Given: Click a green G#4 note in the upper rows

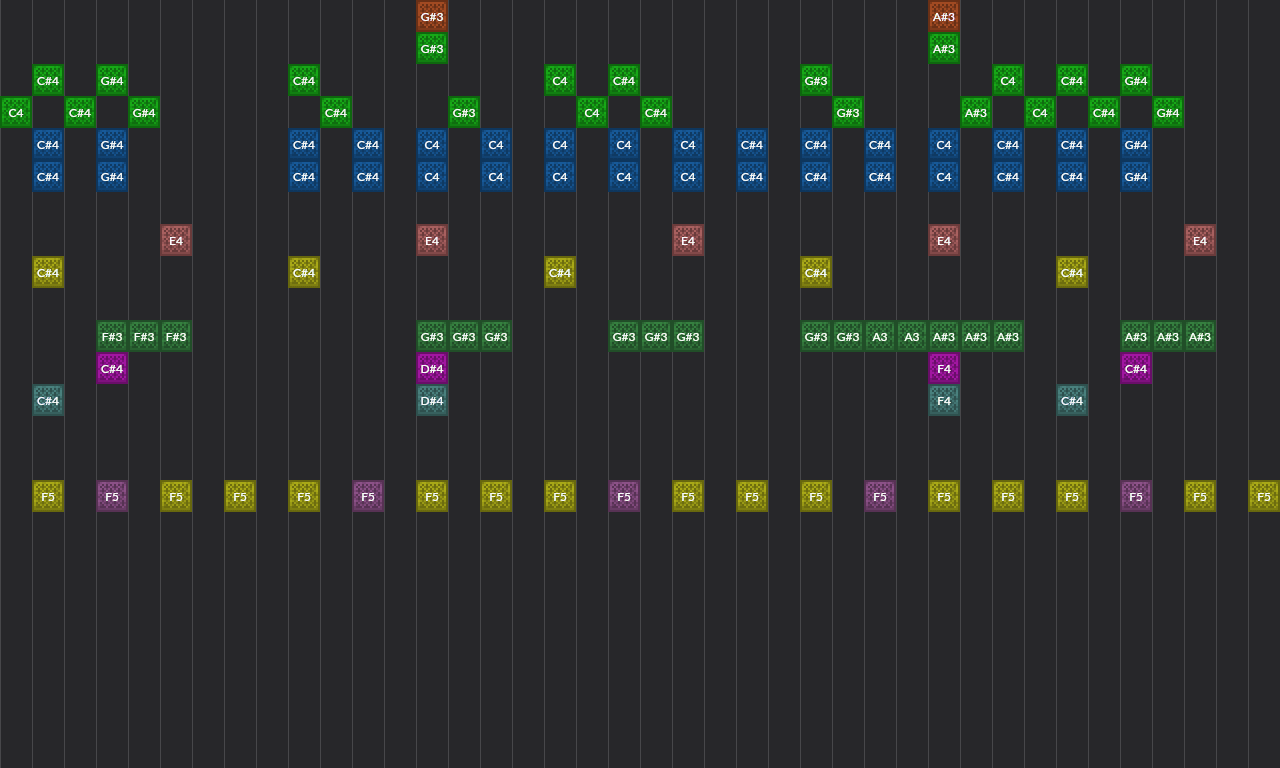Looking at the screenshot, I should (111, 80).
